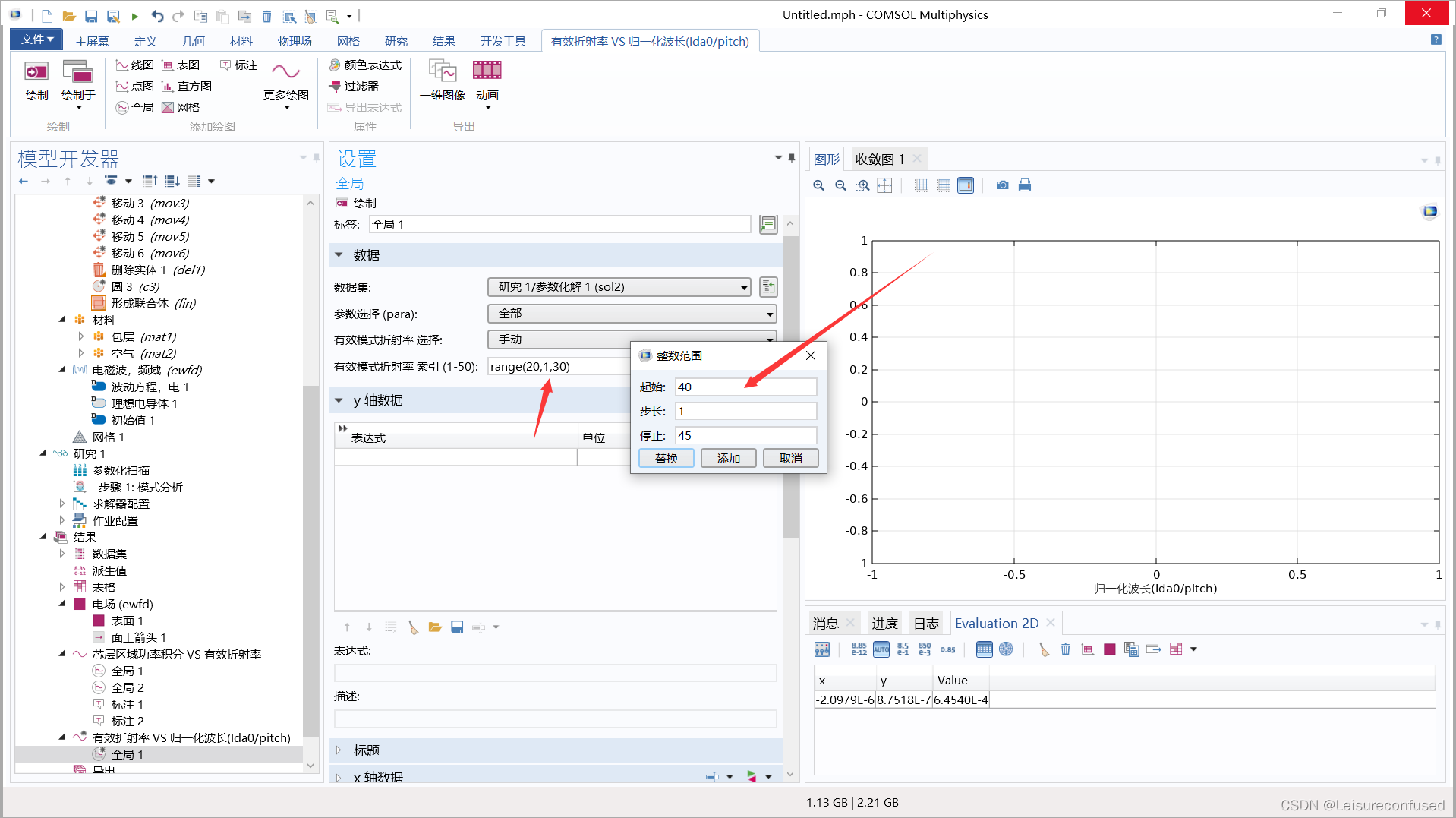
Task: Click the 绘制 plot link in settings
Action: [x=357, y=203]
